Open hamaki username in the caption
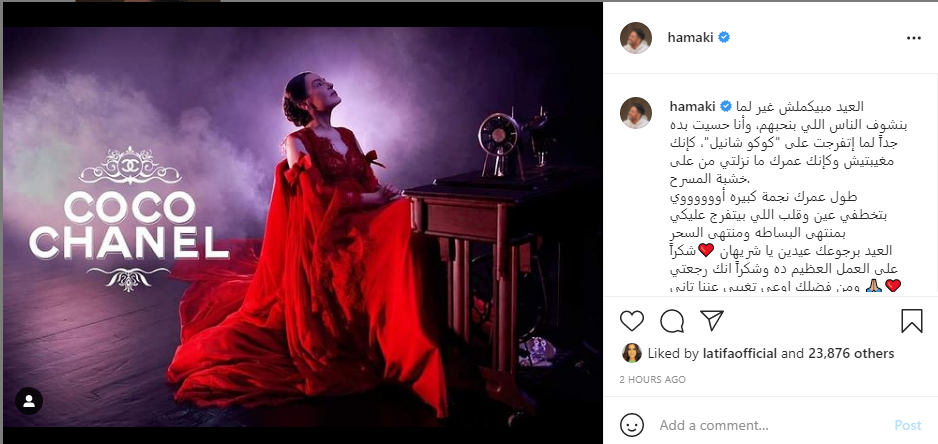Screen dimensions: 938x444 tap(693, 107)
